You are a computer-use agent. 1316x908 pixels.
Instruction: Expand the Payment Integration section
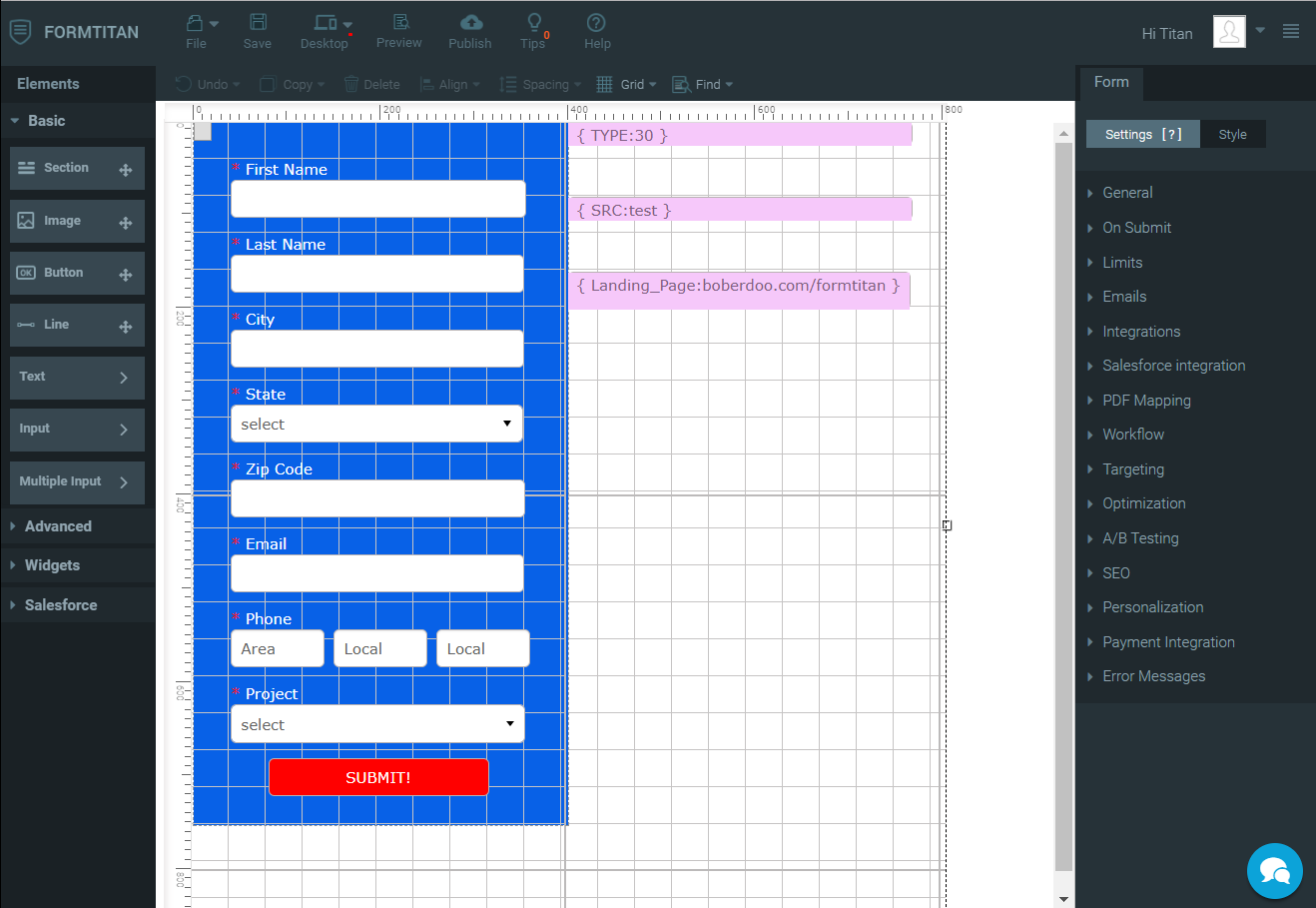(x=1168, y=642)
